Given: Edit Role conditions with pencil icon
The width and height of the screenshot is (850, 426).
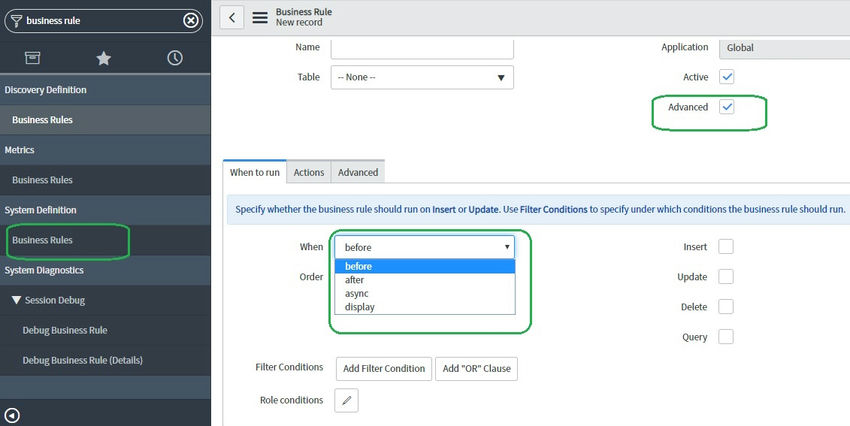Looking at the screenshot, I should click(x=346, y=400).
